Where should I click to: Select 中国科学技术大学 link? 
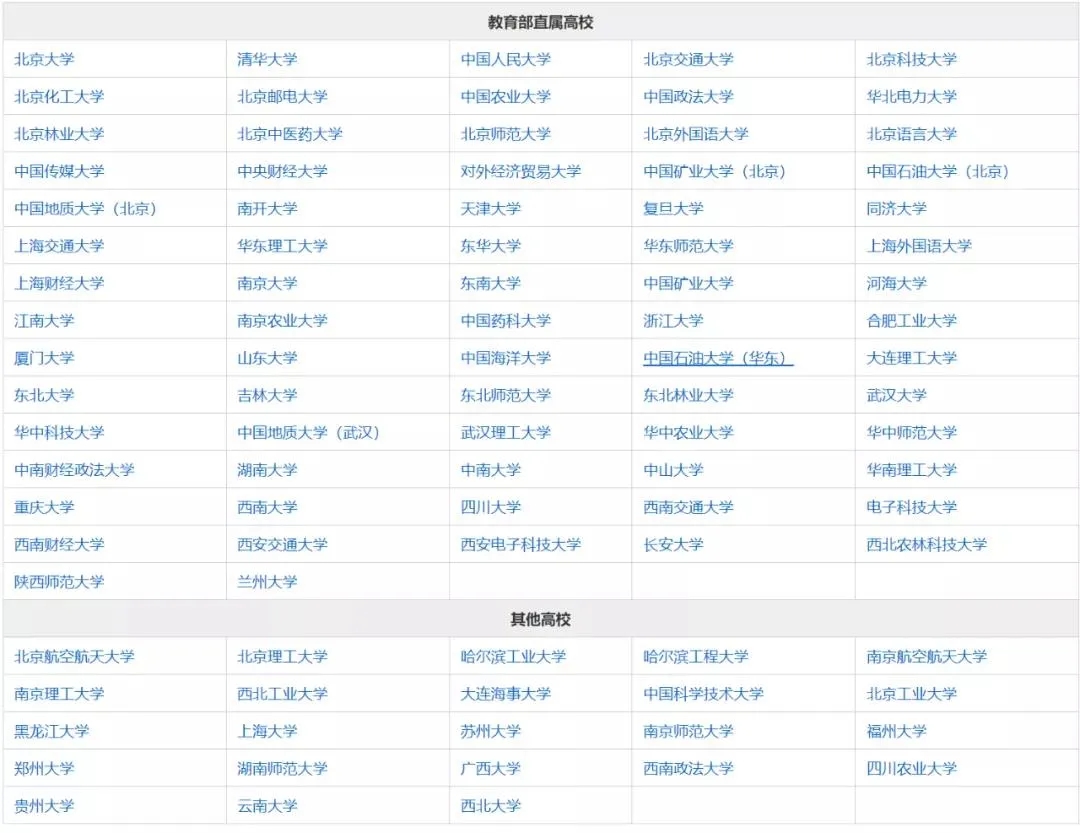pos(703,693)
